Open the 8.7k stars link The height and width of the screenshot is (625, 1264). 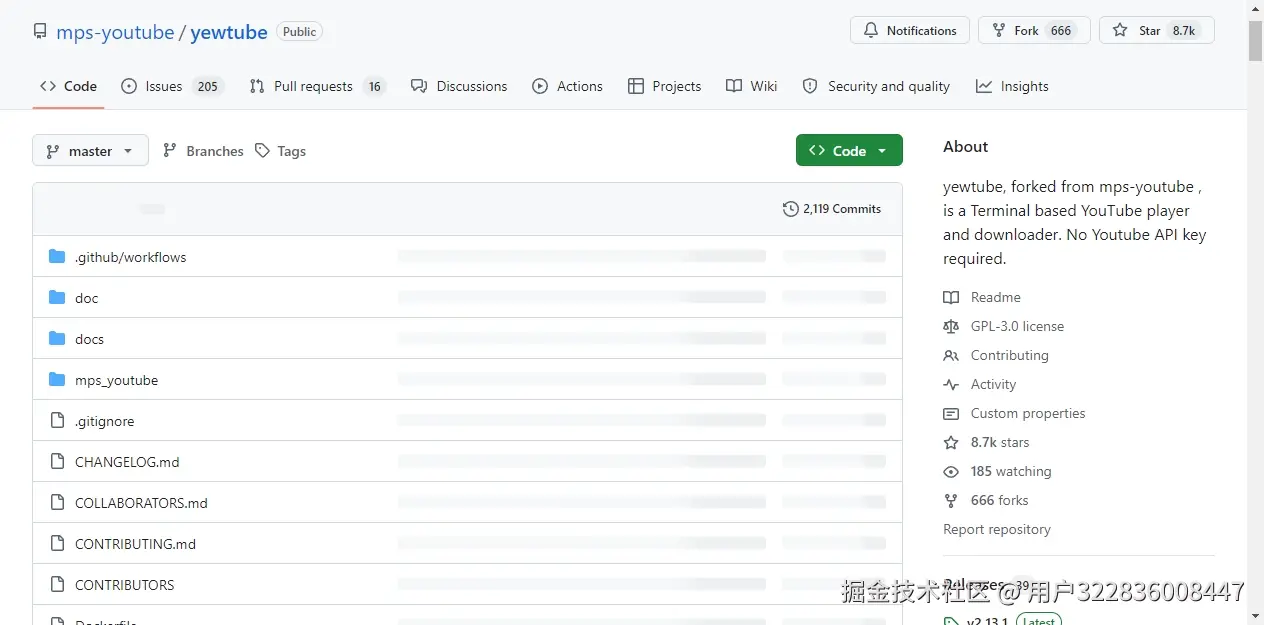1000,442
